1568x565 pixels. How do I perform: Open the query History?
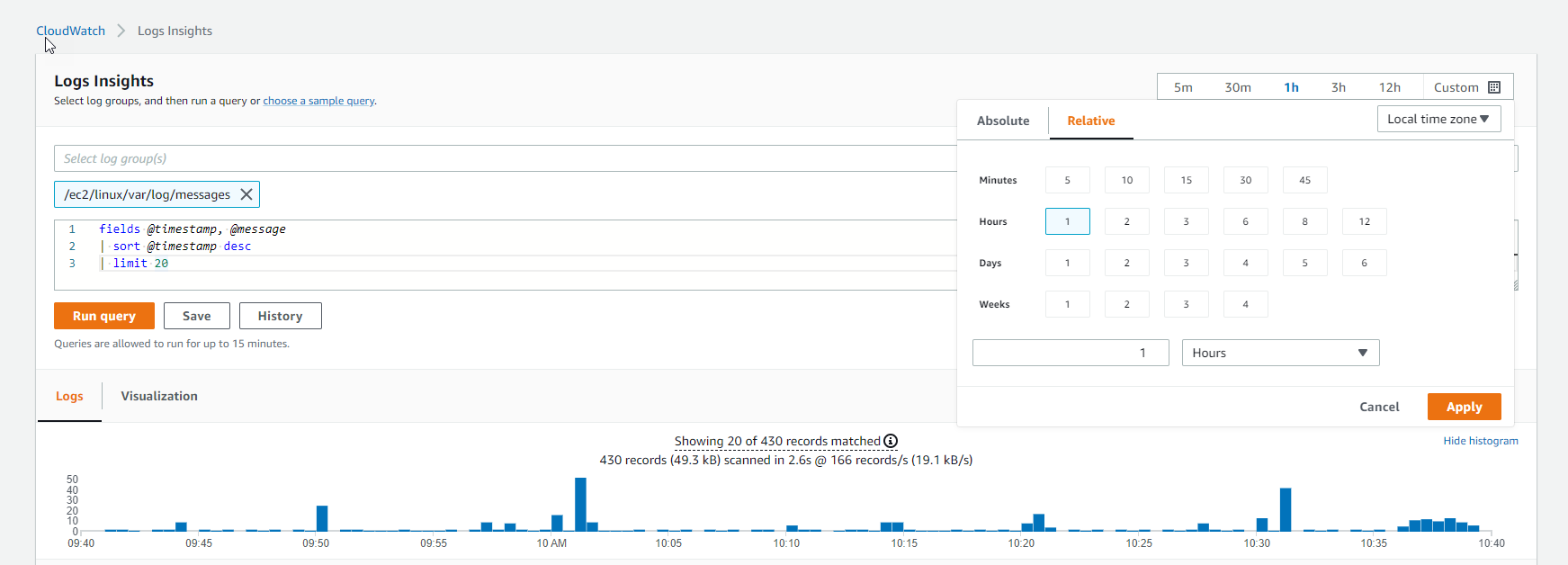coord(280,316)
